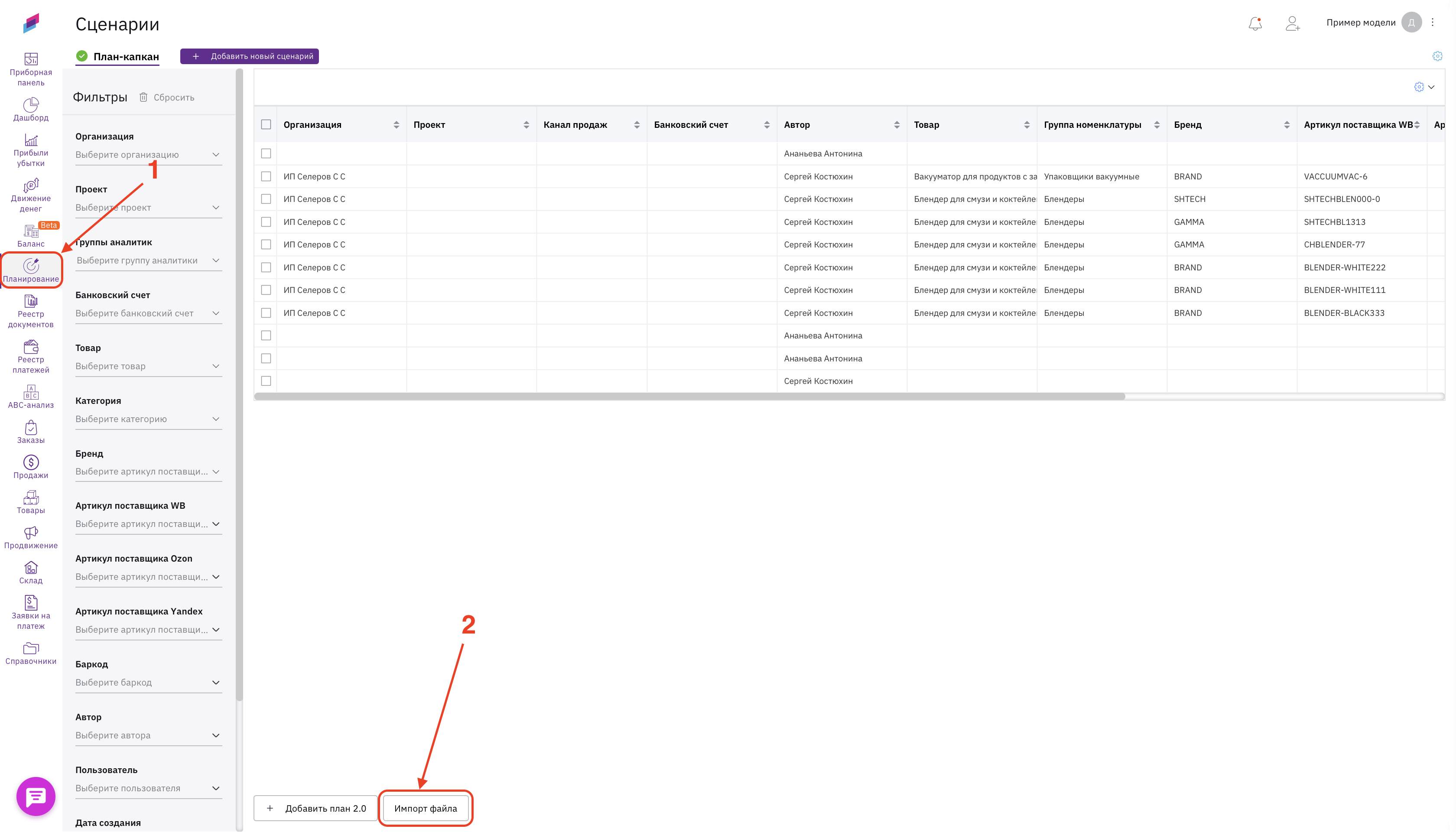Viewport: 1456px width, 832px height.
Task: Click the notification bell icon
Action: point(1255,23)
